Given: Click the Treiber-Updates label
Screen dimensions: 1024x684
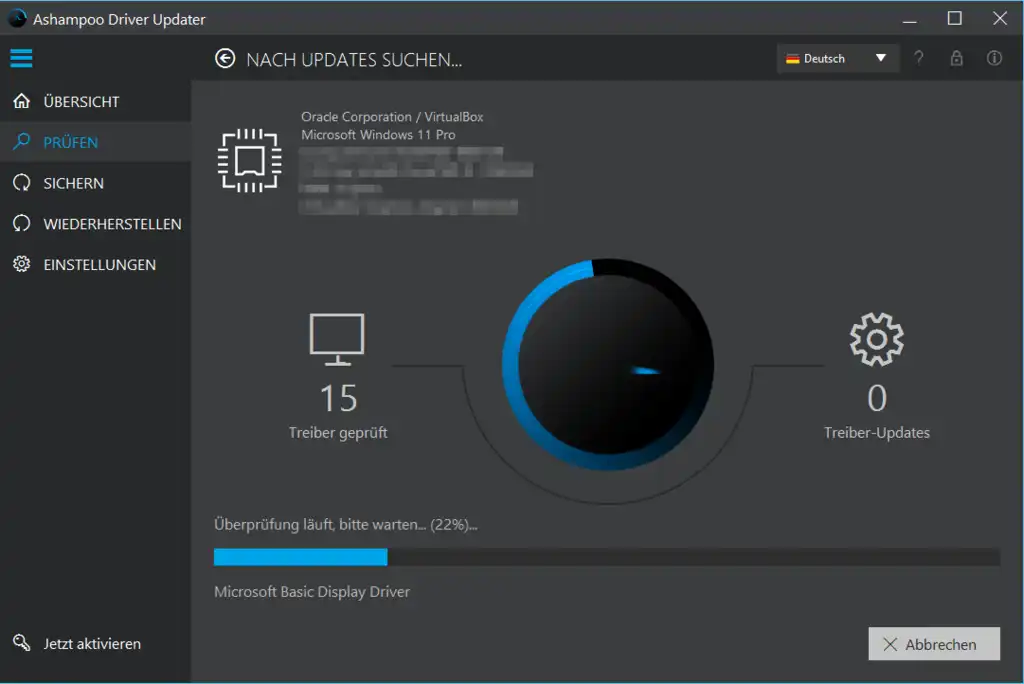Looking at the screenshot, I should (877, 432).
